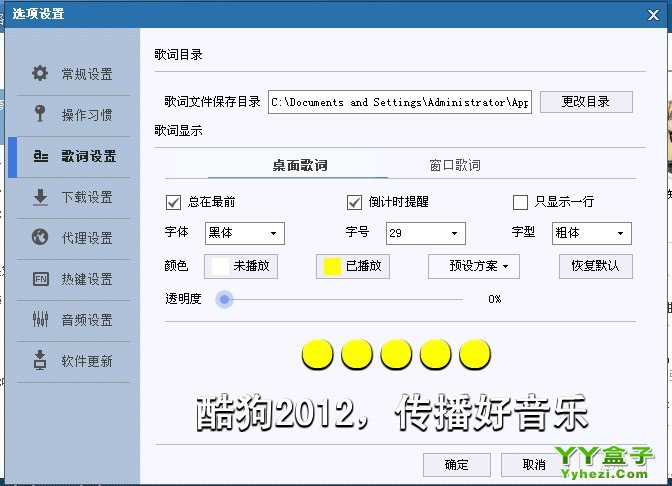Image resolution: width=672 pixels, height=486 pixels.
Task: Open the 常规设置 section
Action: coord(73,74)
